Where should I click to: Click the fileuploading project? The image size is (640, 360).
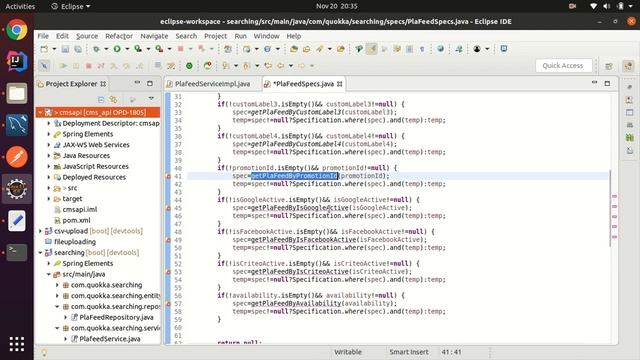75,242
